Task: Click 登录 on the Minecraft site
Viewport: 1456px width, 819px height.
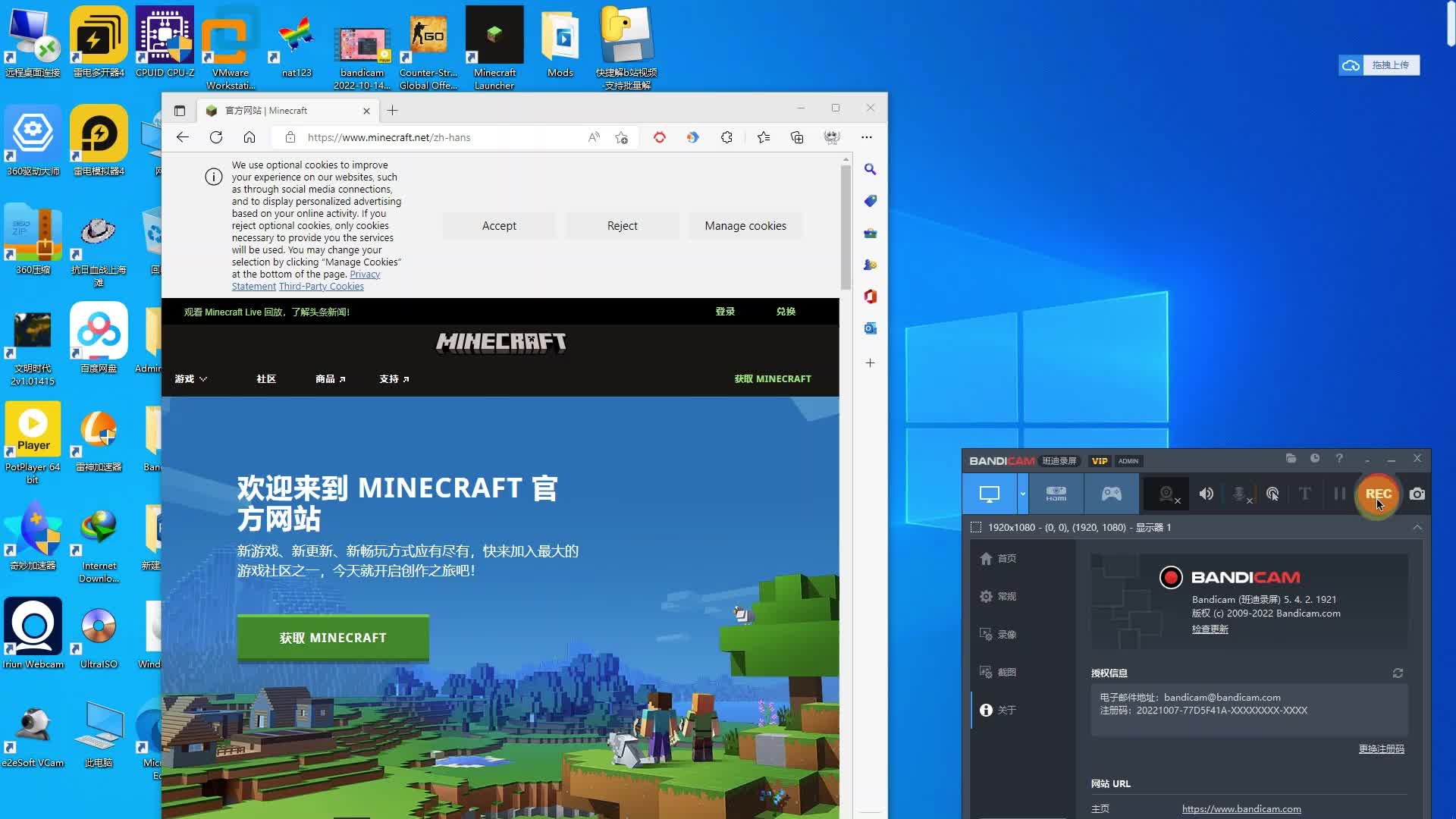Action: pyautogui.click(x=725, y=312)
